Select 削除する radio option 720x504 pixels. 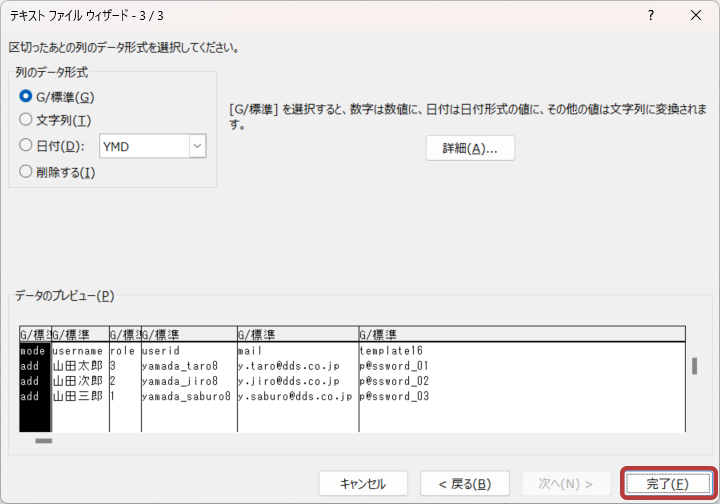pos(26,172)
